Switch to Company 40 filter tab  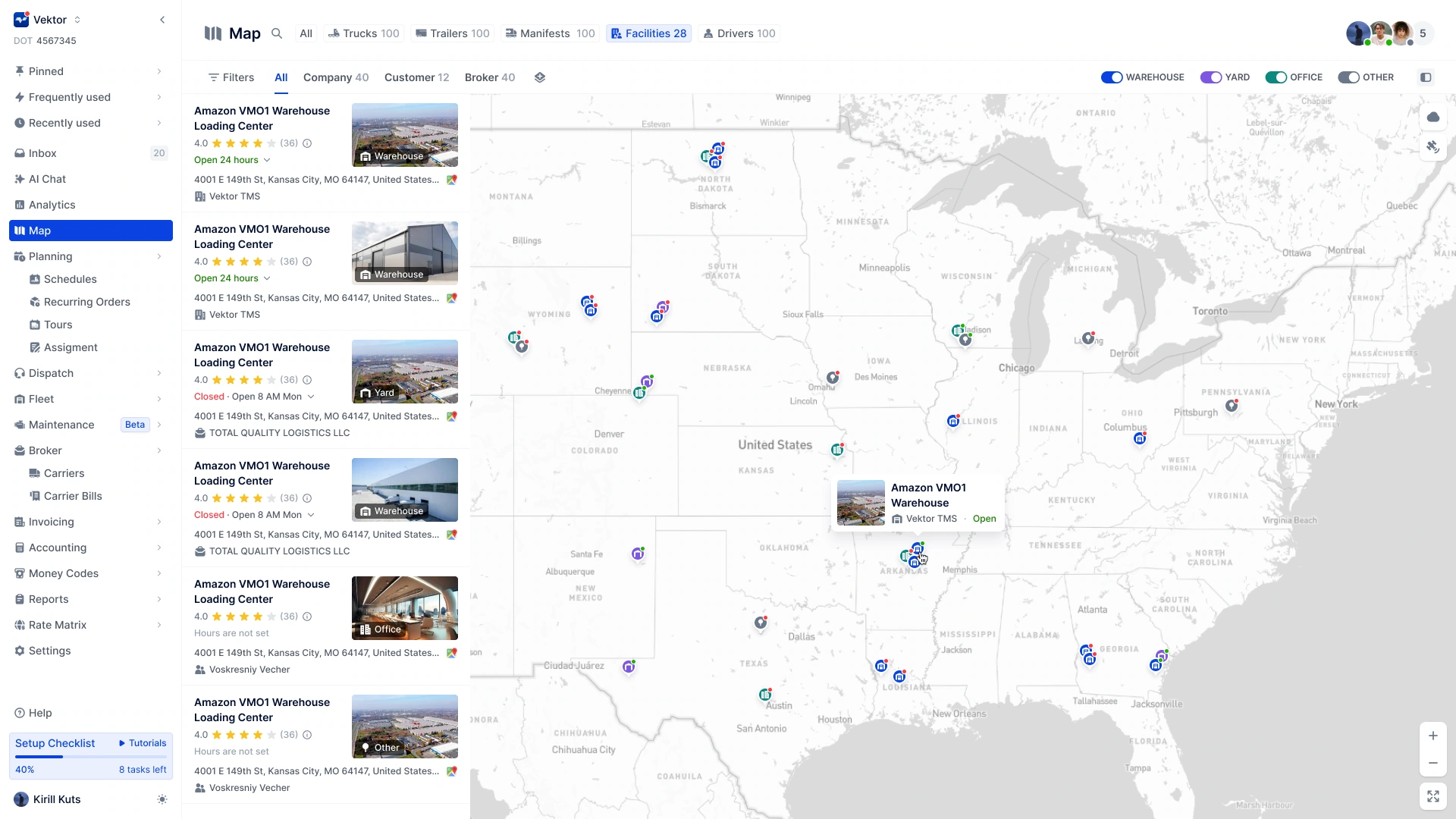pyautogui.click(x=336, y=77)
